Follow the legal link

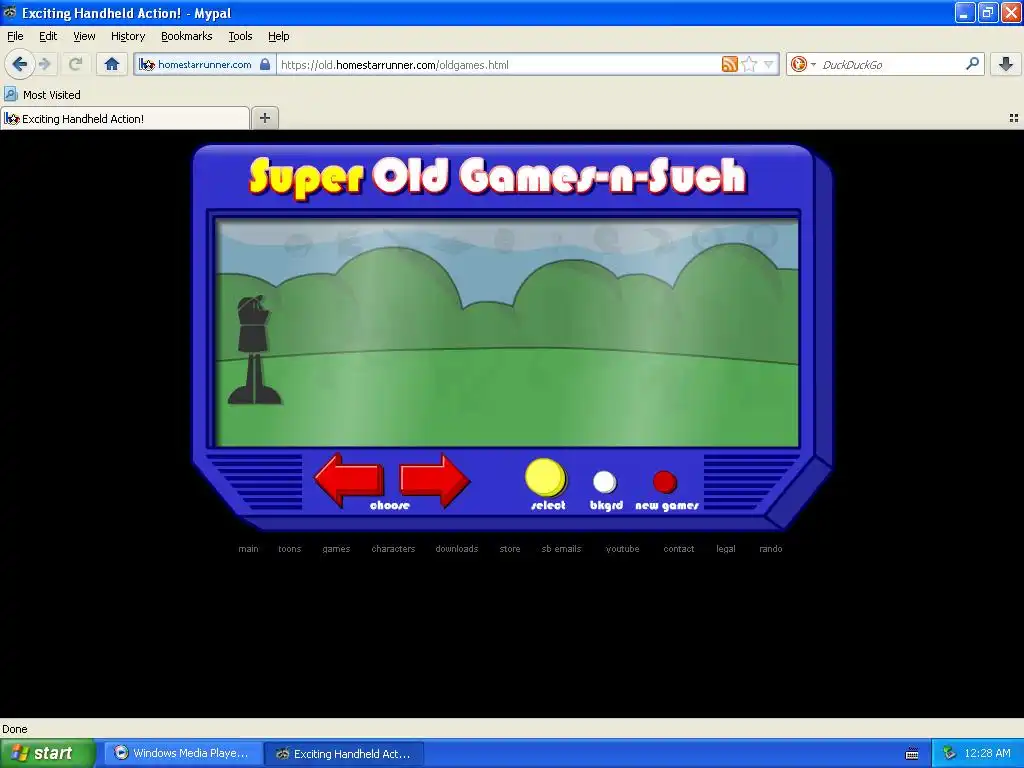726,549
